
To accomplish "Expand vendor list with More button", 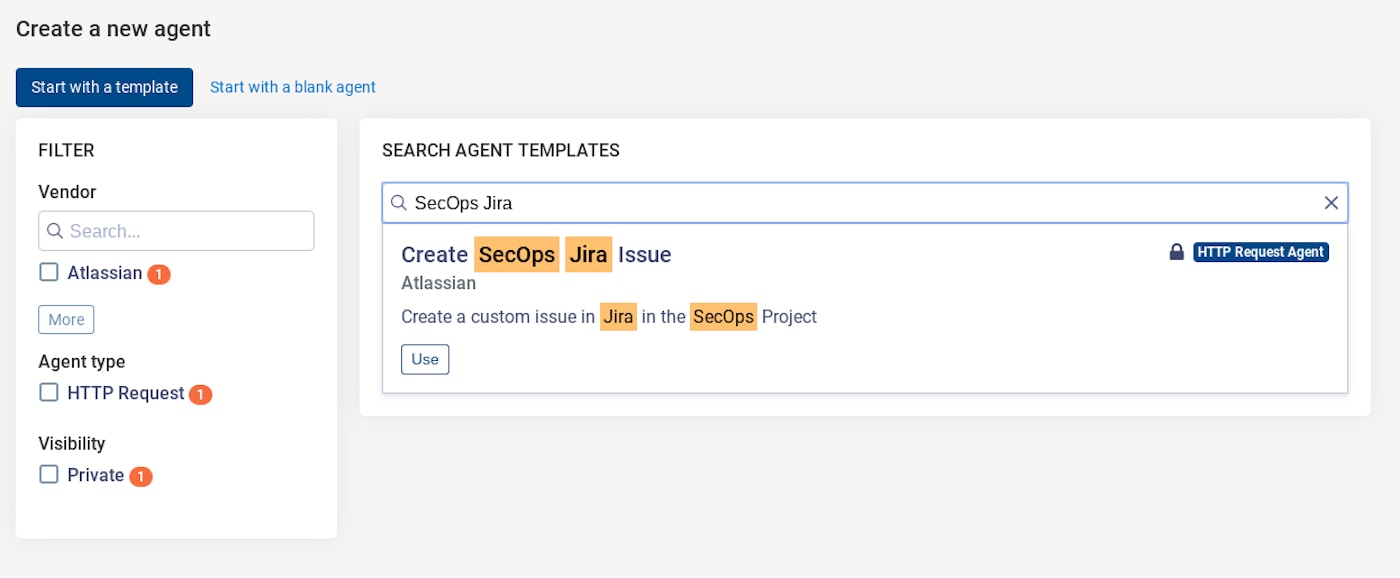I will [66, 320].
